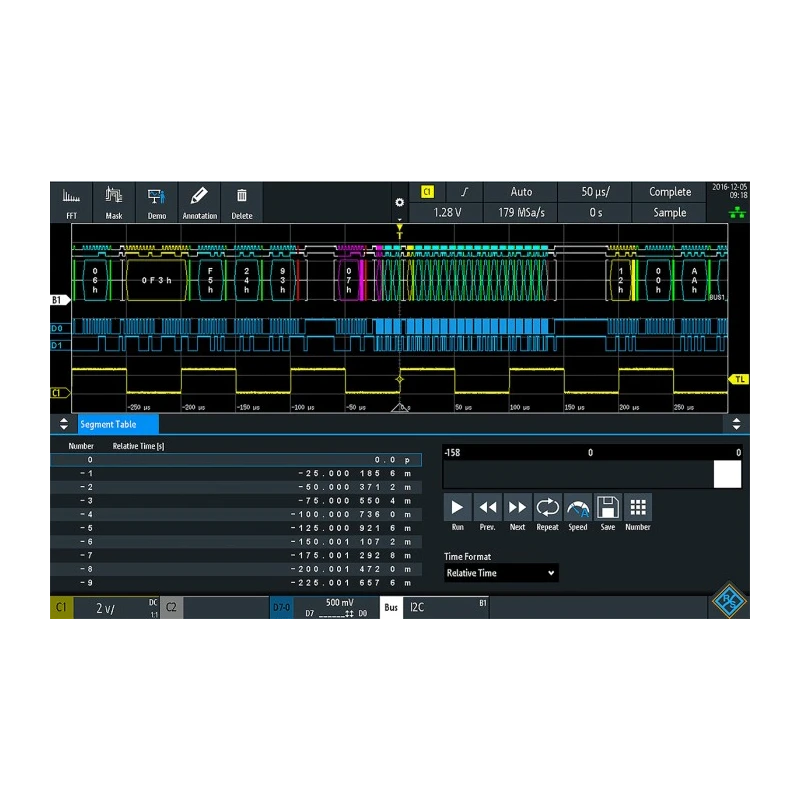The height and width of the screenshot is (800, 800).
Task: Open the Time Format dropdown
Action: click(501, 573)
